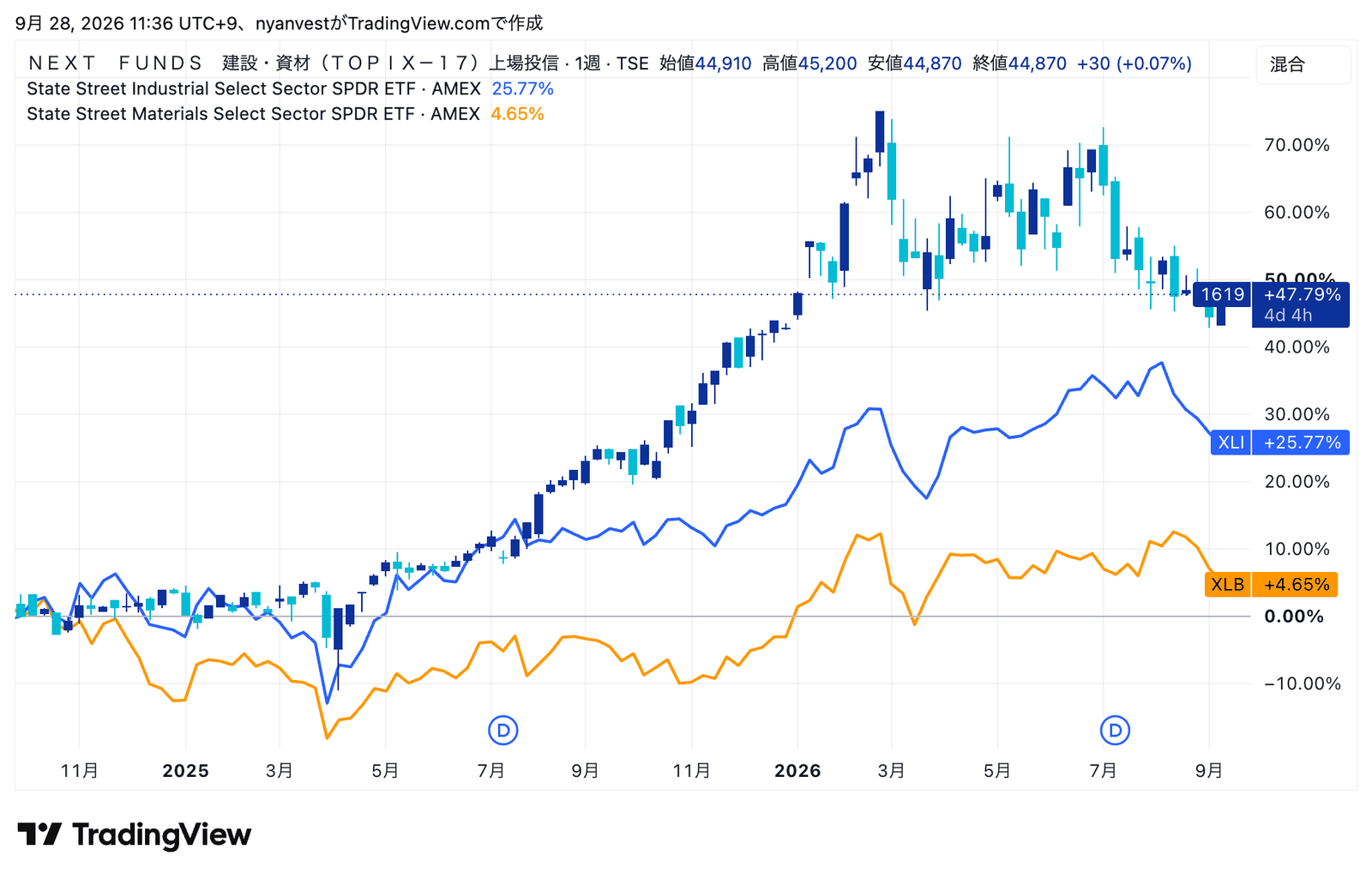Click the +4.65% XLB value label
Image resolution: width=1372 pixels, height=879 pixels.
pyautogui.click(x=1296, y=585)
